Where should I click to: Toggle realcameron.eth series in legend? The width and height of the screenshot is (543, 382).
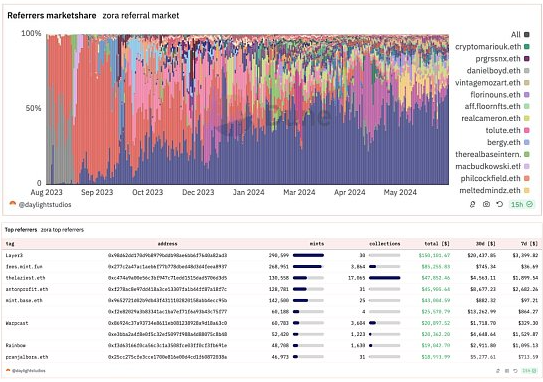pos(496,118)
